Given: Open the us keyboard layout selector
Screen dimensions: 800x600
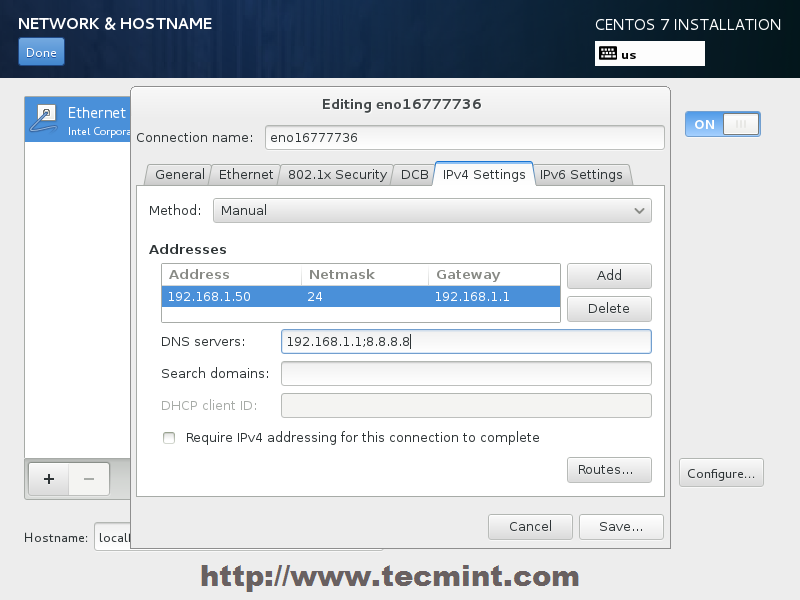Looking at the screenshot, I should coord(649,54).
